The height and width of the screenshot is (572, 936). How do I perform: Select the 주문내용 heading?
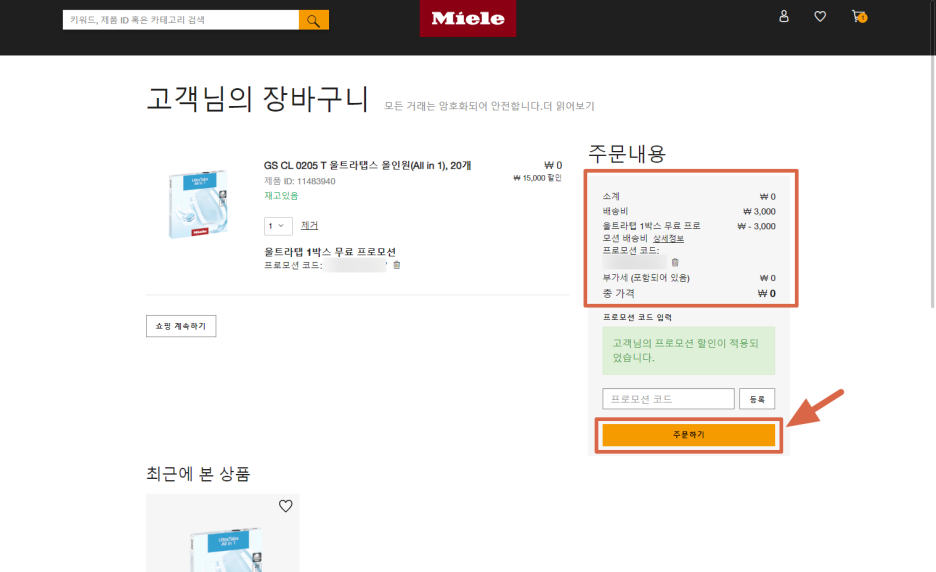tap(627, 153)
